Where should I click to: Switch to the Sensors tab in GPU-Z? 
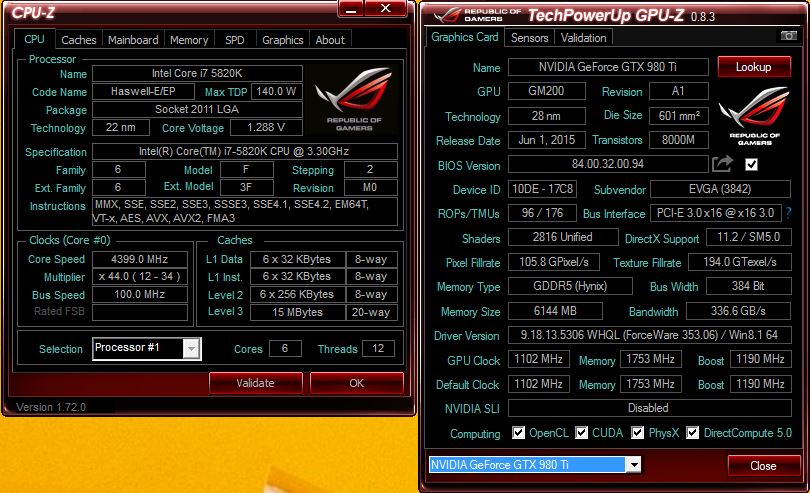[529, 38]
